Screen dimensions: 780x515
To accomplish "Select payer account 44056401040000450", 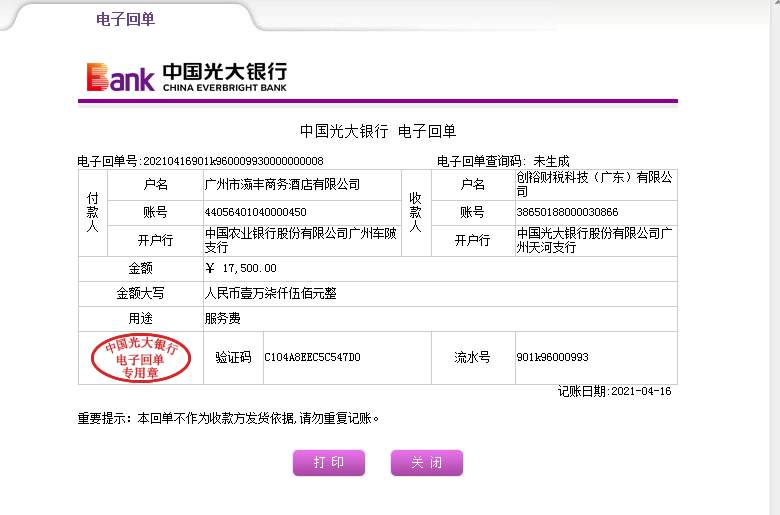I will (256, 212).
